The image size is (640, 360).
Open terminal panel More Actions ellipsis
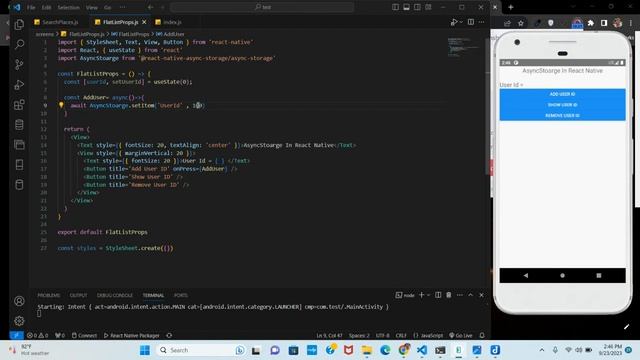click(x=460, y=295)
